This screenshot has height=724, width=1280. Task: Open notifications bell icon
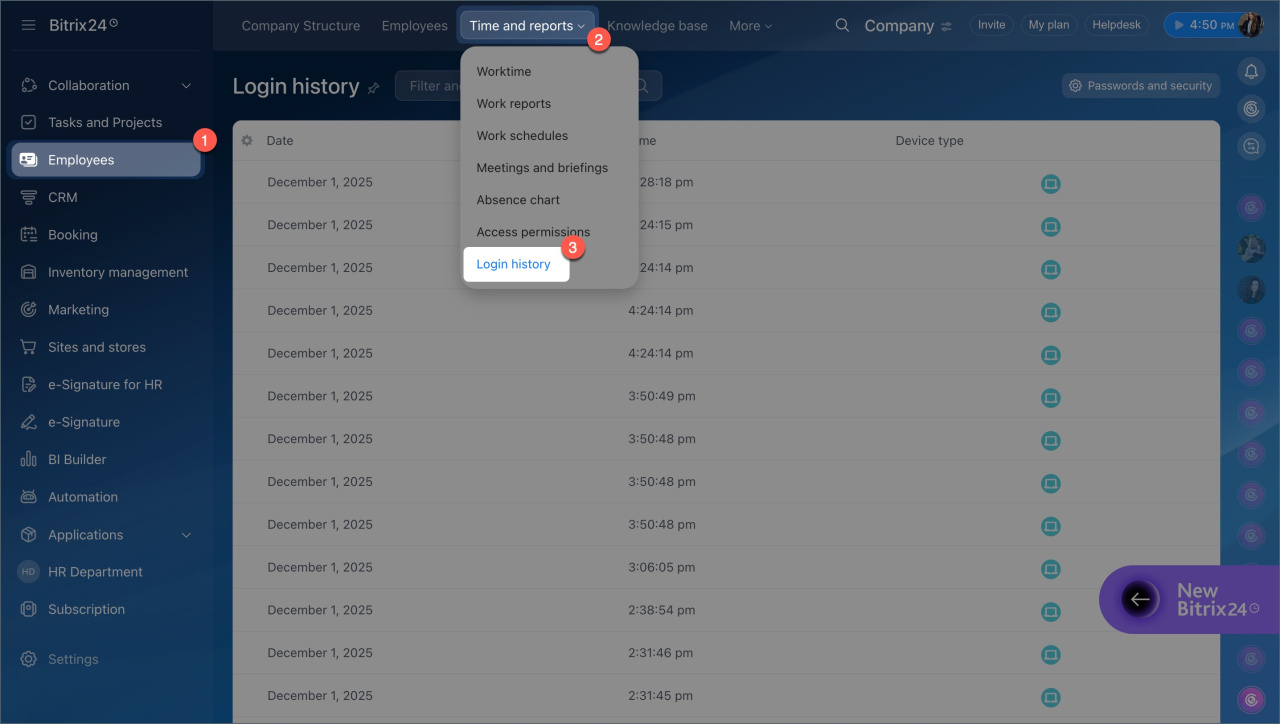pos(1250,71)
